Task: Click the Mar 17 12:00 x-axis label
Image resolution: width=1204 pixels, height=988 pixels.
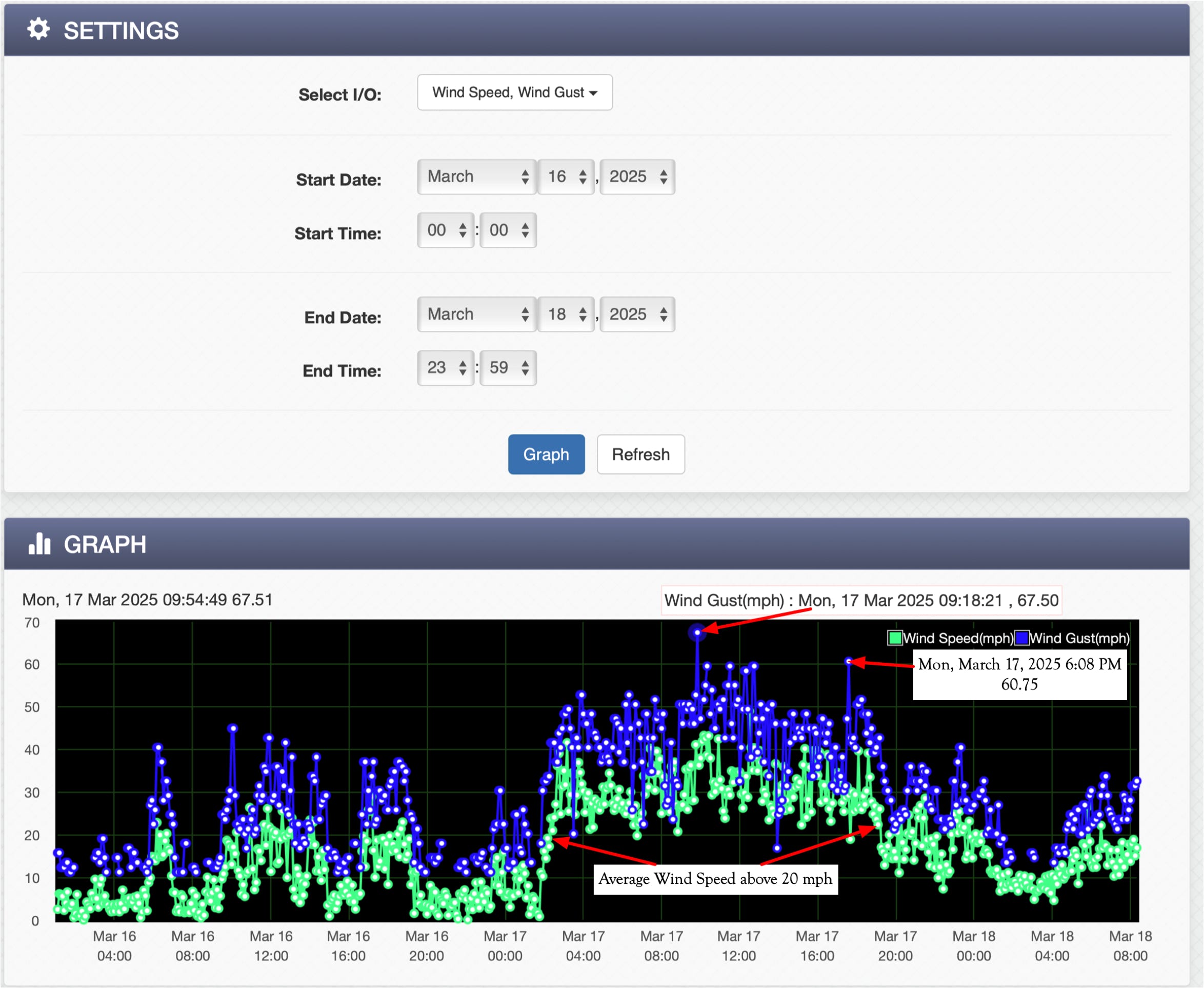Action: (738, 946)
